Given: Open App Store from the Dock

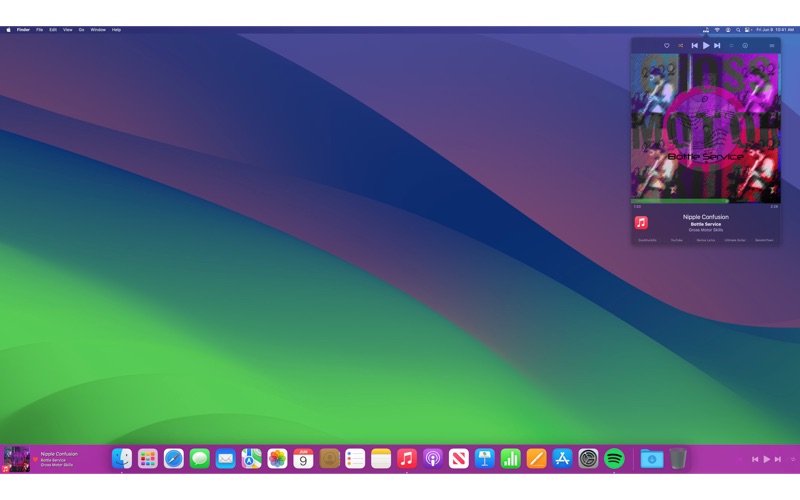Looking at the screenshot, I should tap(562, 458).
